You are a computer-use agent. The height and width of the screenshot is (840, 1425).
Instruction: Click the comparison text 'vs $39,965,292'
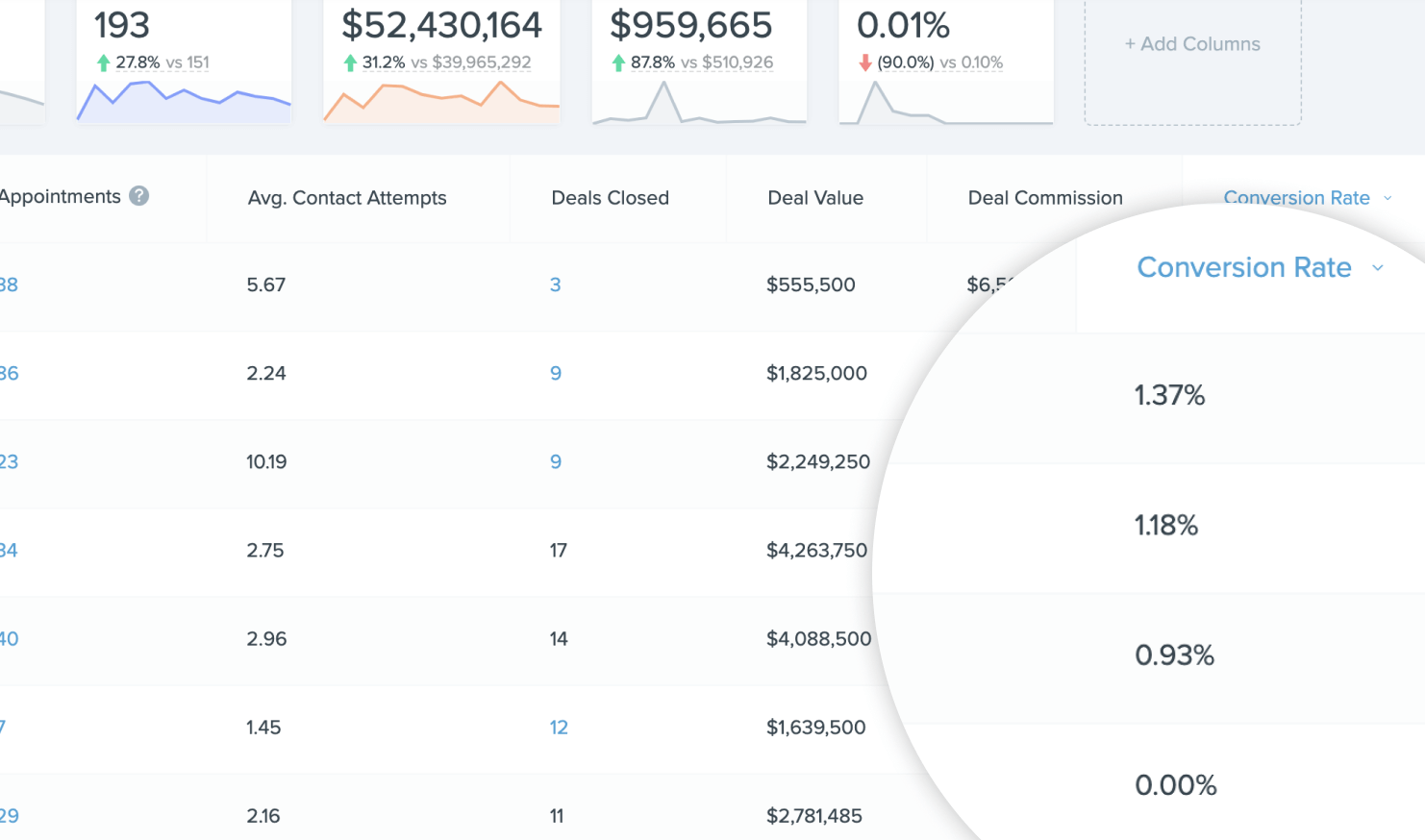[x=471, y=62]
